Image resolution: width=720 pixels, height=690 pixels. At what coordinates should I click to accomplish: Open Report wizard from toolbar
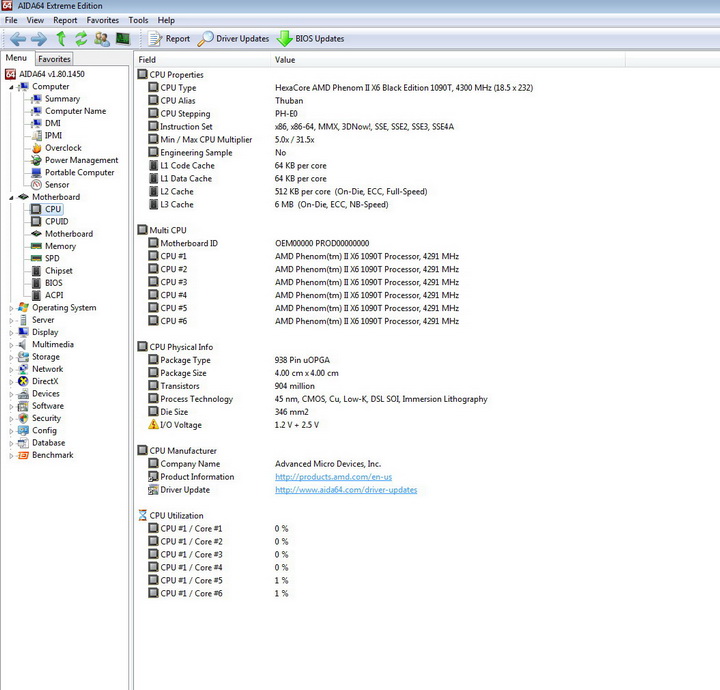pyautogui.click(x=169, y=39)
